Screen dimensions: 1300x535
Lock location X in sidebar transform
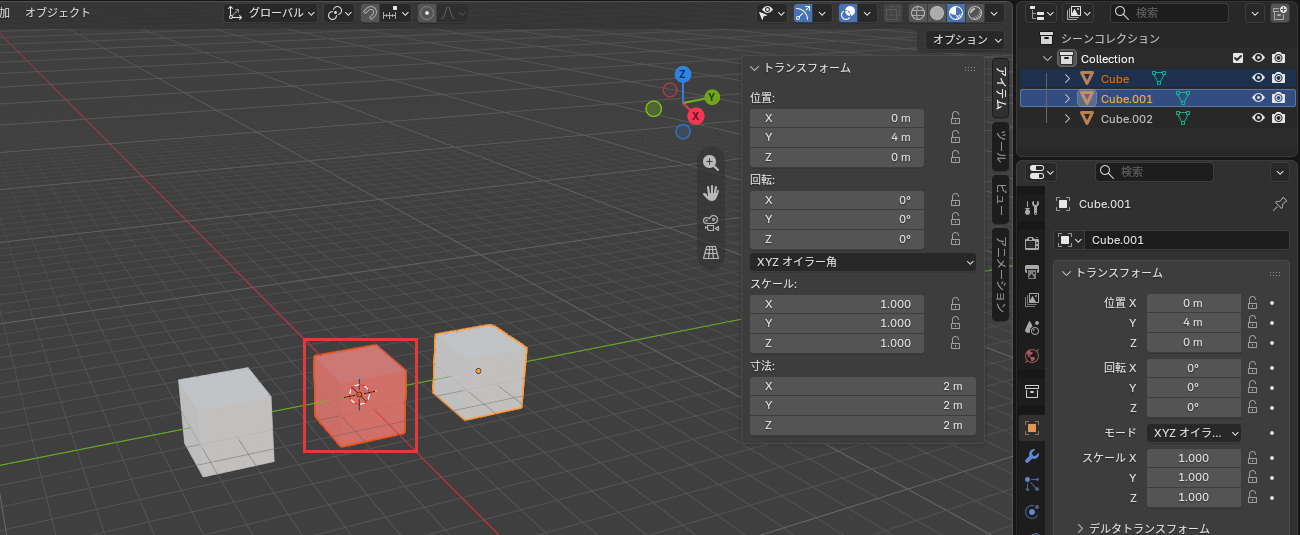(x=955, y=117)
